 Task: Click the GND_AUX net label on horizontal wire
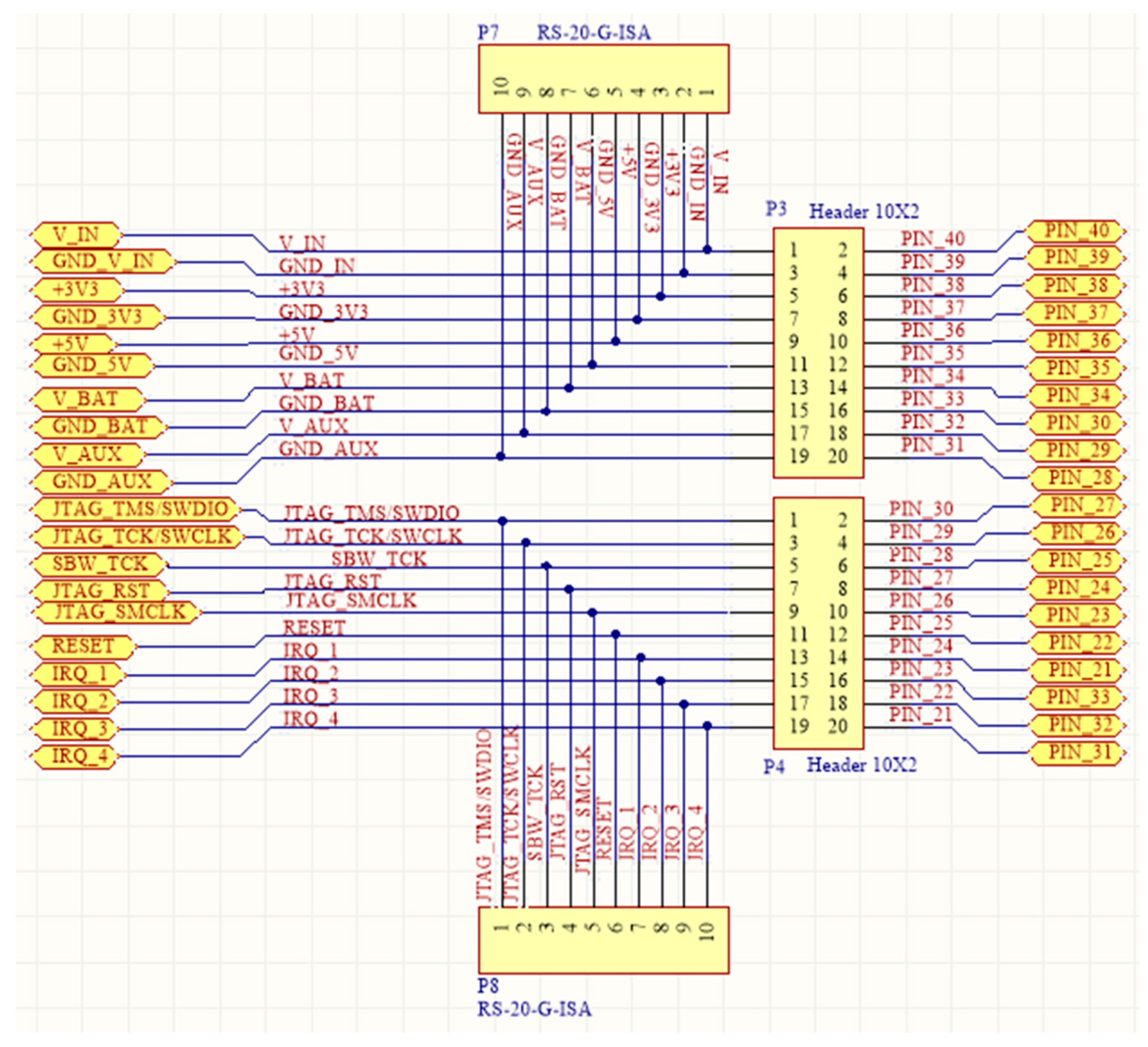point(329,448)
